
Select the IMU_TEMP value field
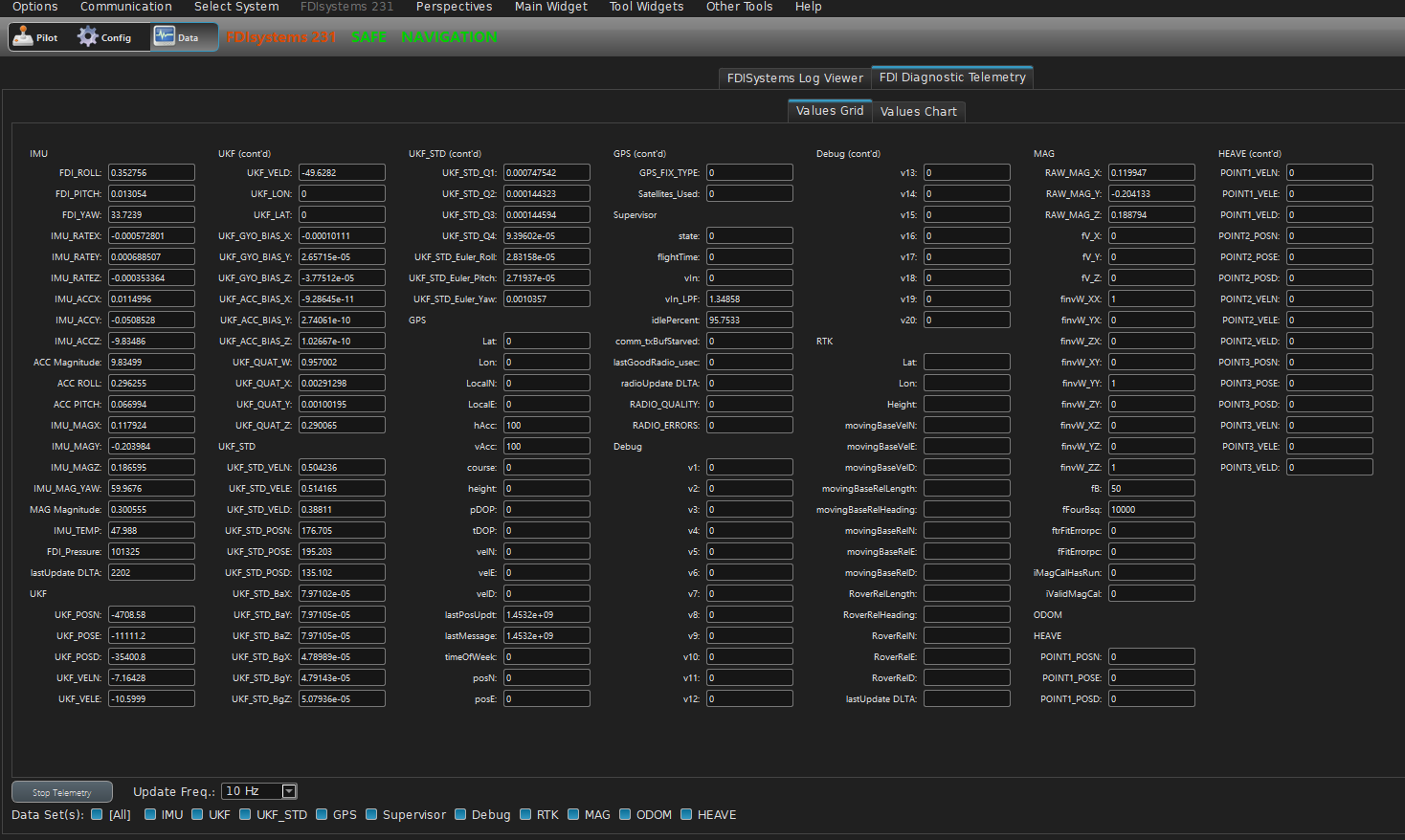[151, 531]
